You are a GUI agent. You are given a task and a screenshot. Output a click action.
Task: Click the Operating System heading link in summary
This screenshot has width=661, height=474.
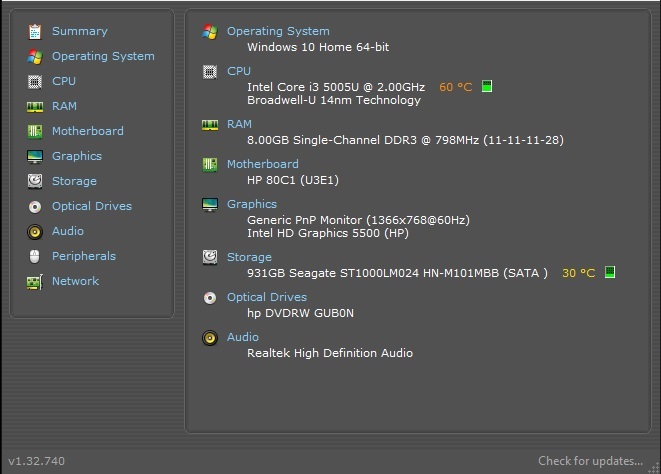(278, 31)
